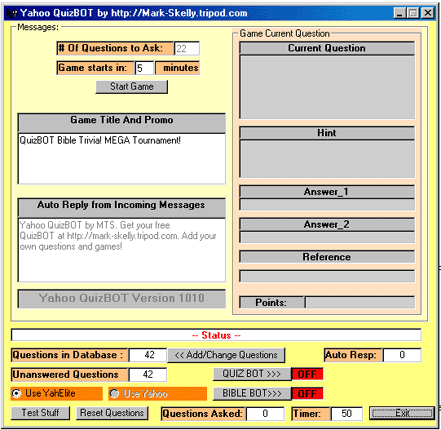This screenshot has width=441, height=430.
Task: Click the 'Answer_2' header
Action: [327, 224]
